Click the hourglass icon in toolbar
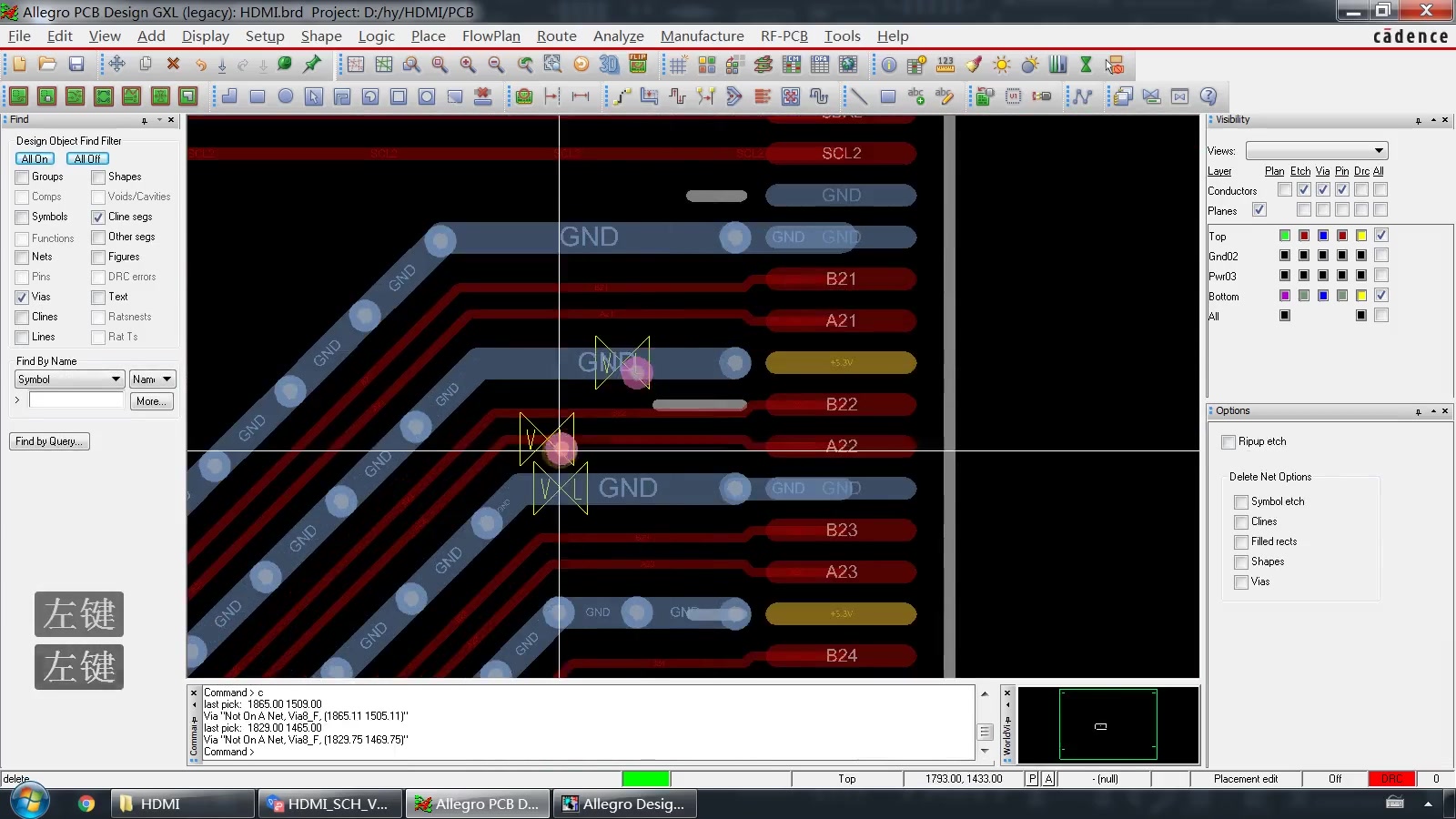The image size is (1456, 819). [x=1086, y=65]
